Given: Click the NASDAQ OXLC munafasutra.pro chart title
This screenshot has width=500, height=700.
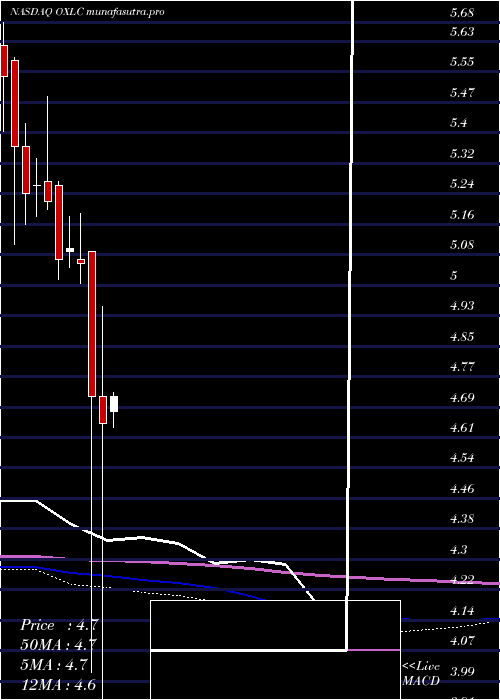Looking at the screenshot, I should point(88,12).
